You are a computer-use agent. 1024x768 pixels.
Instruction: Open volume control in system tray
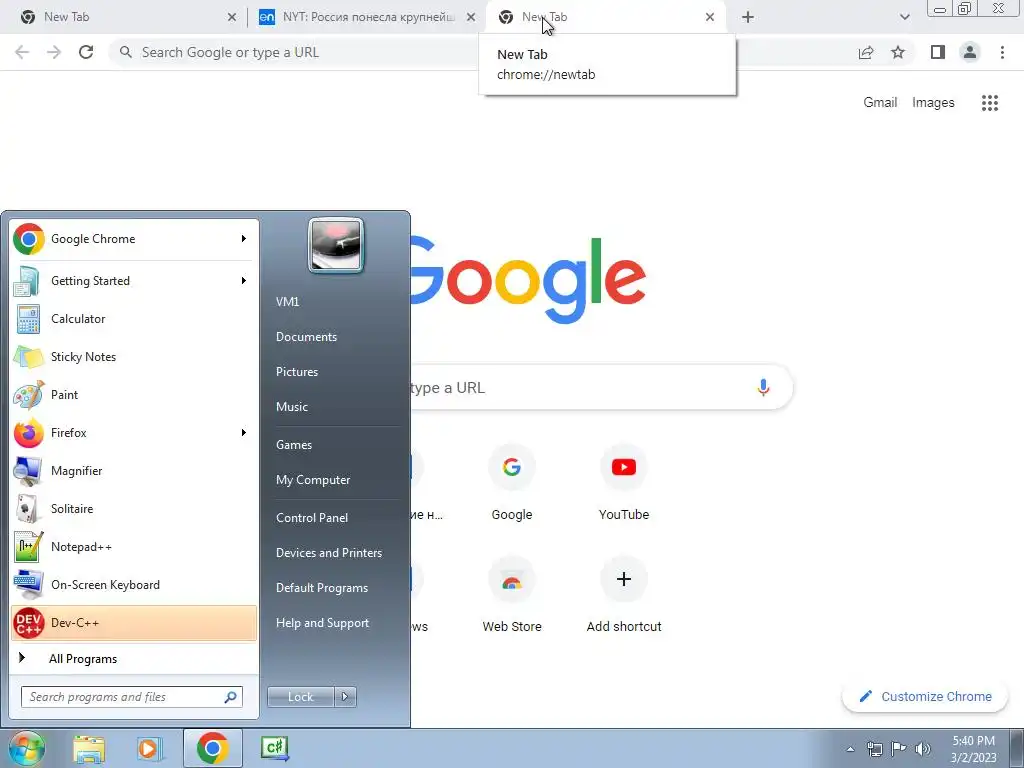tap(922, 749)
